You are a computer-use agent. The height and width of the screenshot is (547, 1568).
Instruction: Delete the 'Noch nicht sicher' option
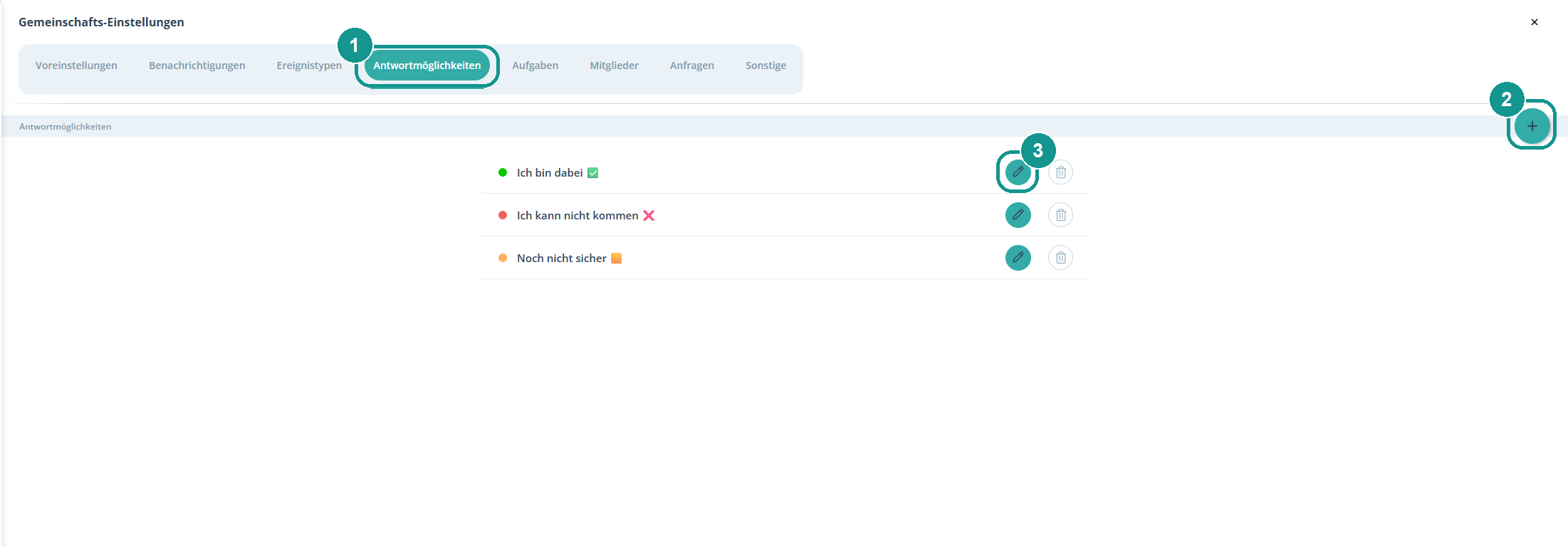[x=1060, y=258]
